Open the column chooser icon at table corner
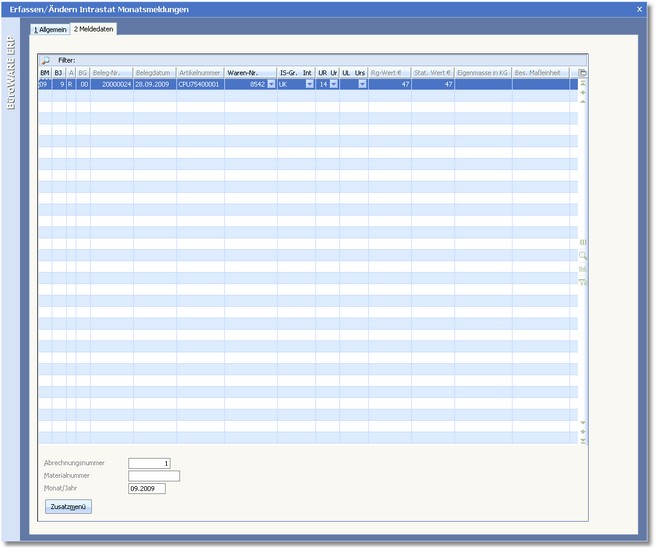This screenshot has width=656, height=550. click(583, 73)
